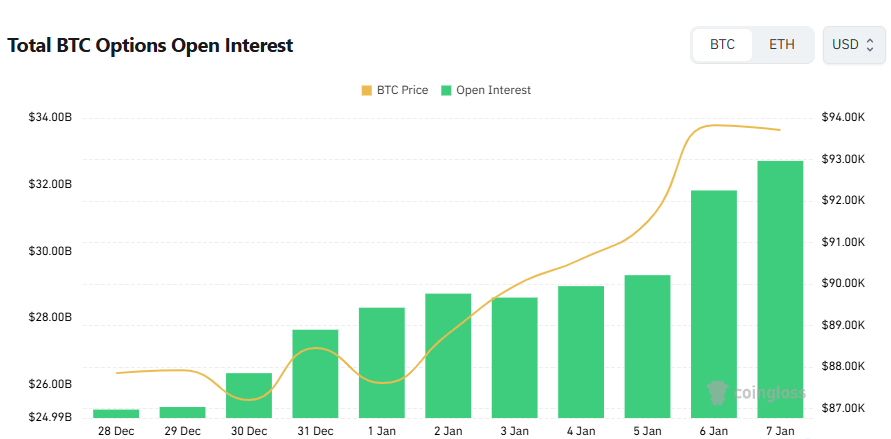This screenshot has height=439, width=891.
Task: Toggle BTC Price legend series
Action: coord(402,90)
